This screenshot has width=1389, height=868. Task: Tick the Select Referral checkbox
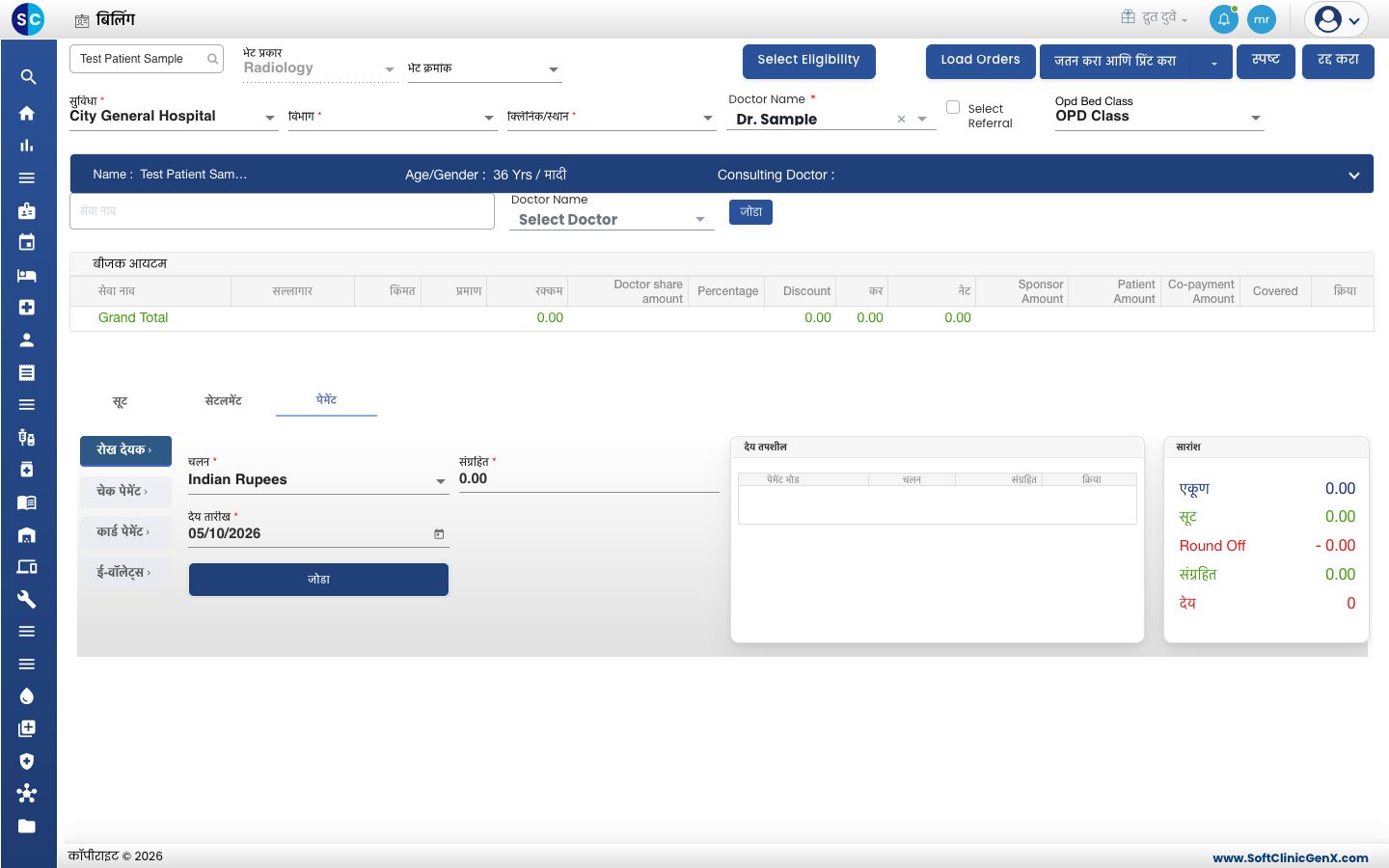tap(953, 107)
